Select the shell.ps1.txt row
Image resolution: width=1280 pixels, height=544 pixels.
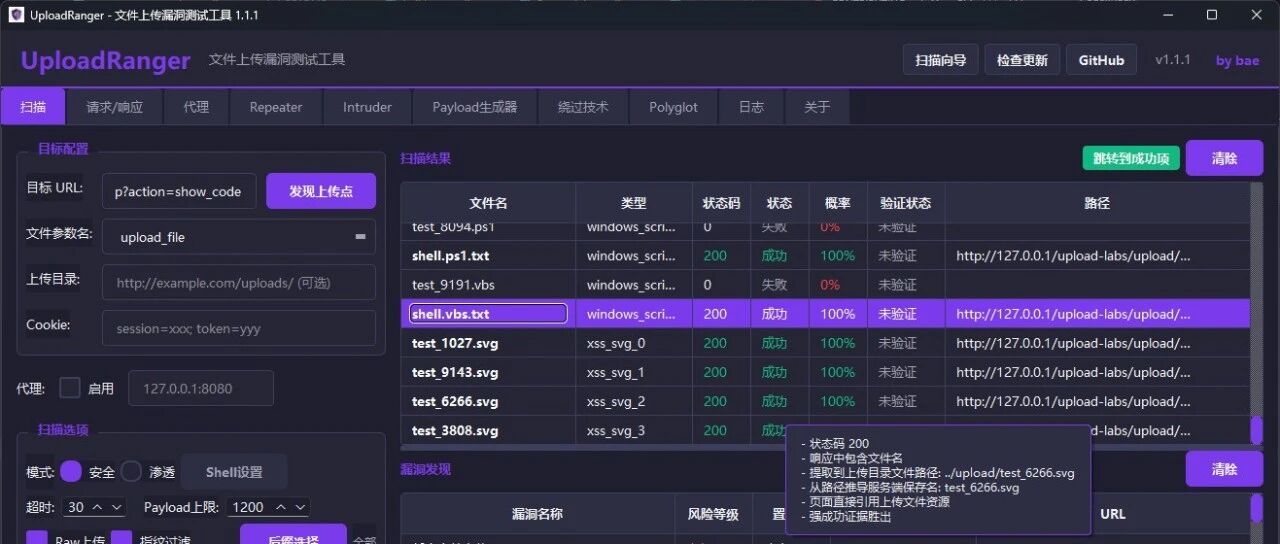tap(825, 256)
